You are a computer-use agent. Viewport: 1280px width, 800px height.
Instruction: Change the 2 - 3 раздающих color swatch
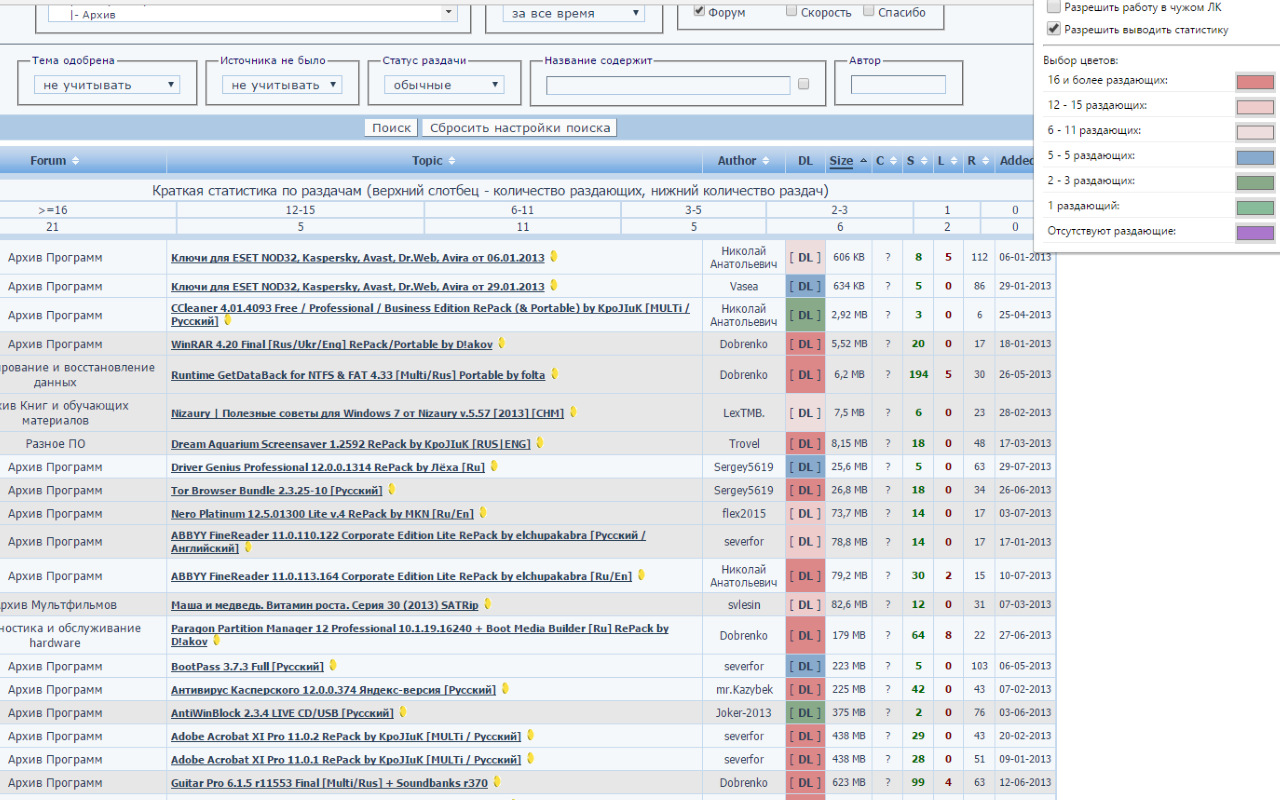[1255, 183]
